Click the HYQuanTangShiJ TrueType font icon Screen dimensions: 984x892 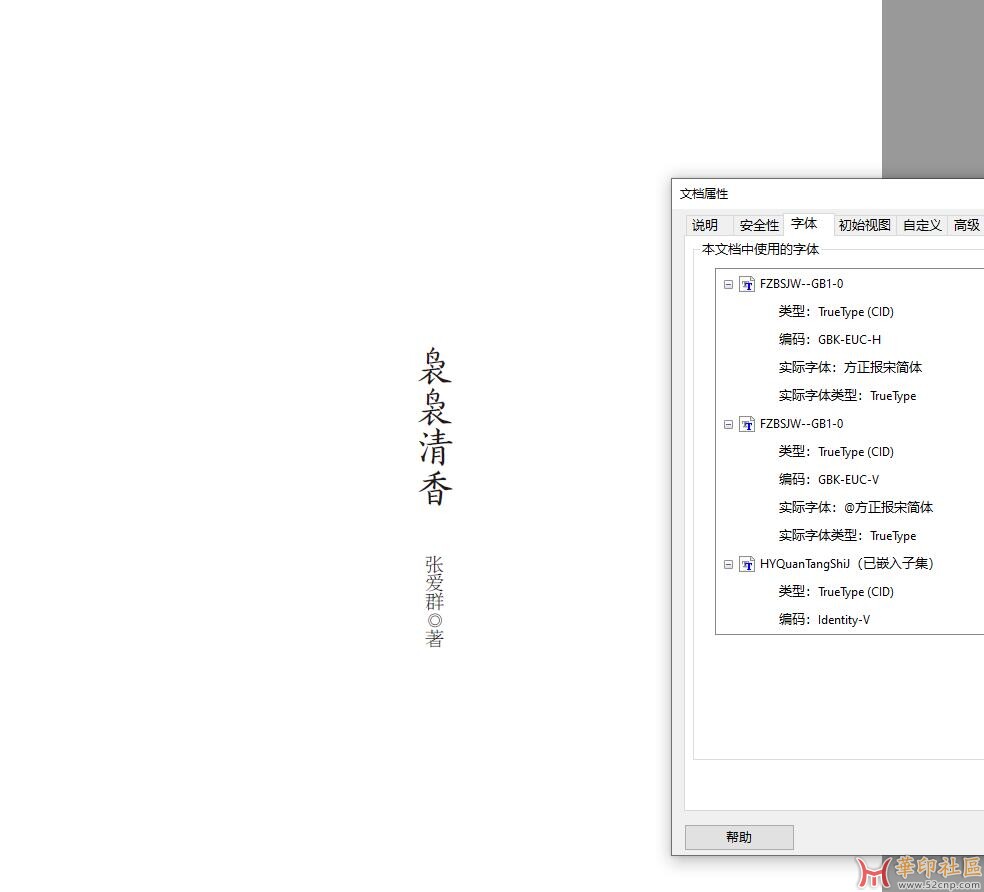click(x=747, y=564)
